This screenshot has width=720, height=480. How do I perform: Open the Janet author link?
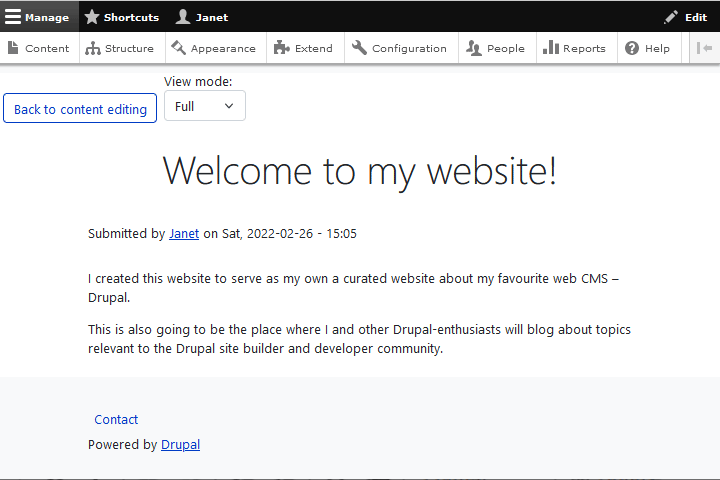[184, 234]
